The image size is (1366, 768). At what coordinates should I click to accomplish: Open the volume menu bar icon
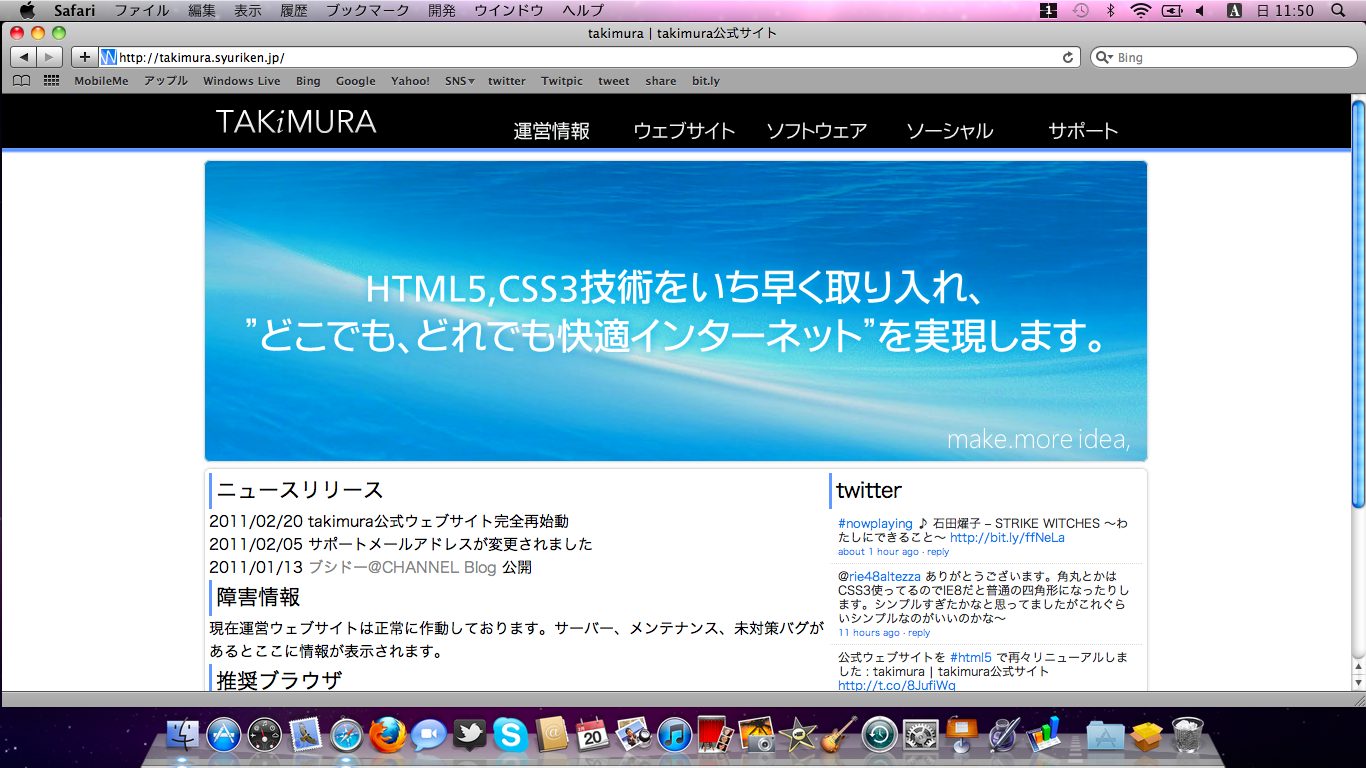(1200, 11)
